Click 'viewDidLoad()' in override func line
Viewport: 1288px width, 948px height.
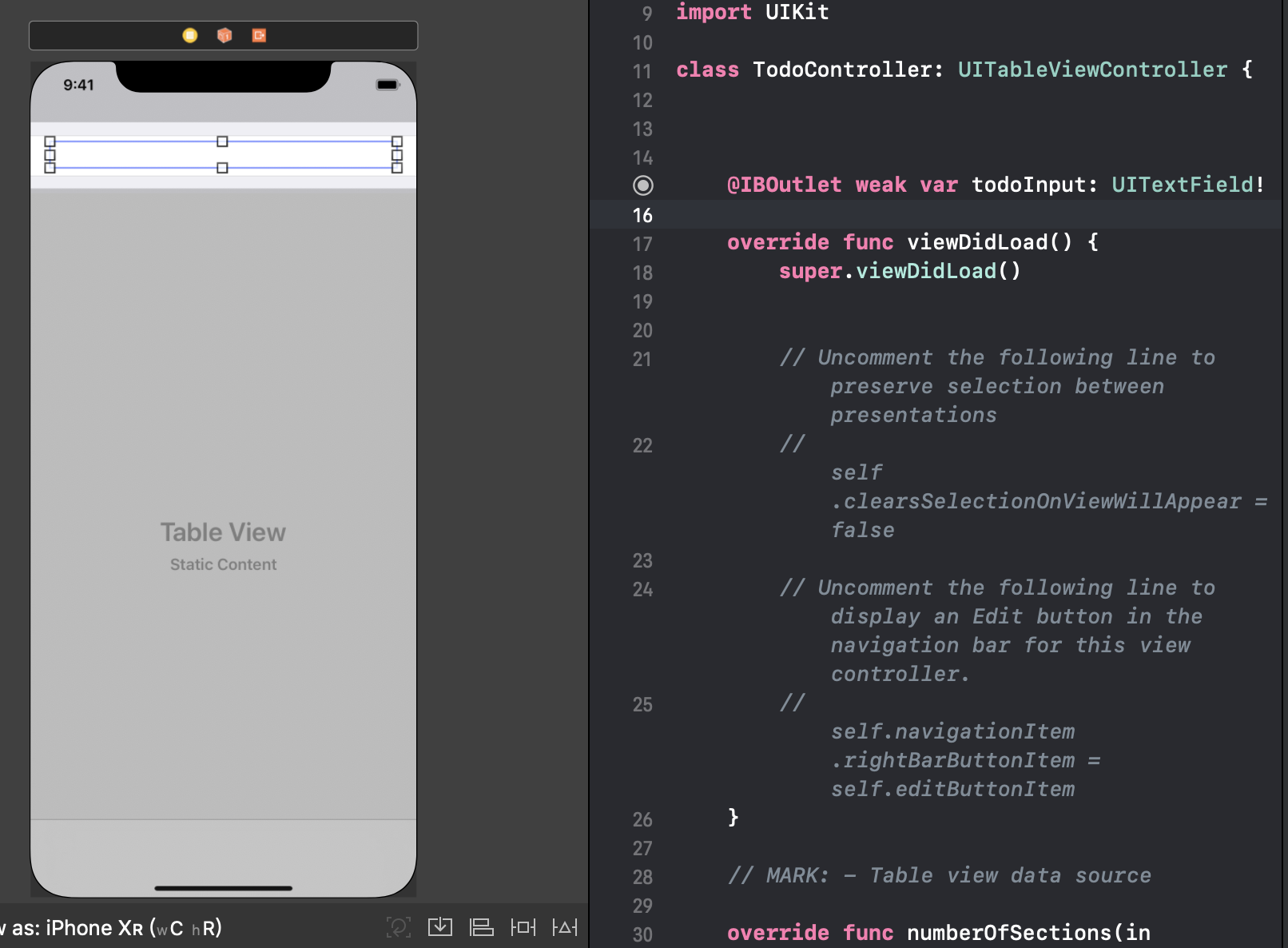(x=989, y=242)
